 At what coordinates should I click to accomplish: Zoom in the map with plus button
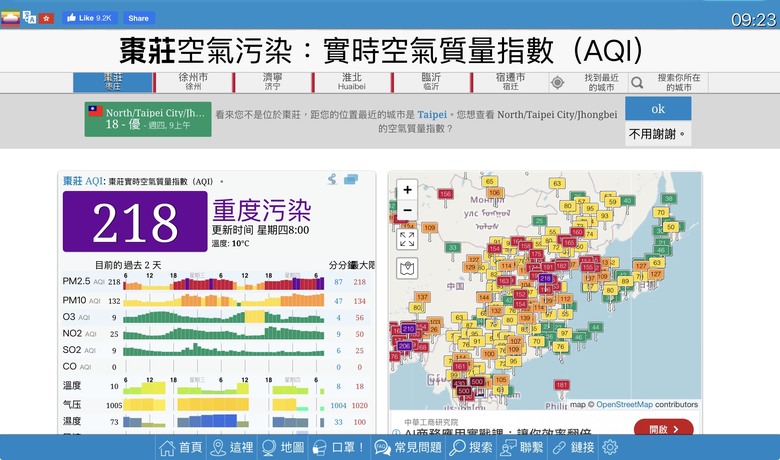407,189
